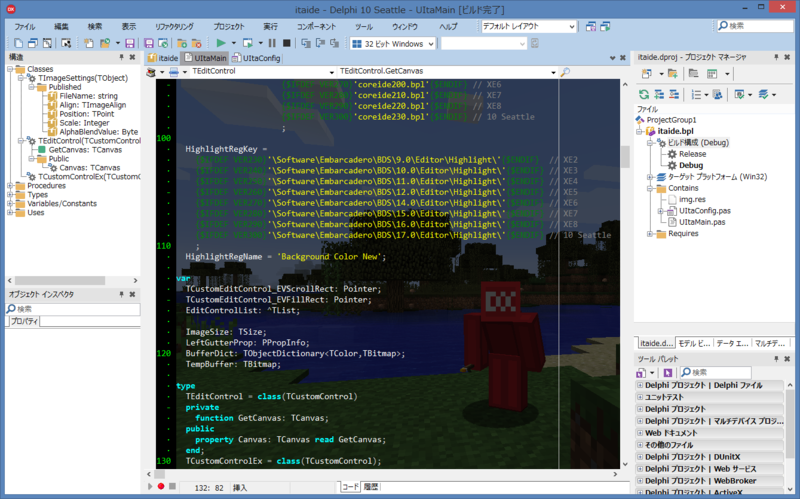
Task: Click the single-disk Save icon
Action: tap(130, 43)
